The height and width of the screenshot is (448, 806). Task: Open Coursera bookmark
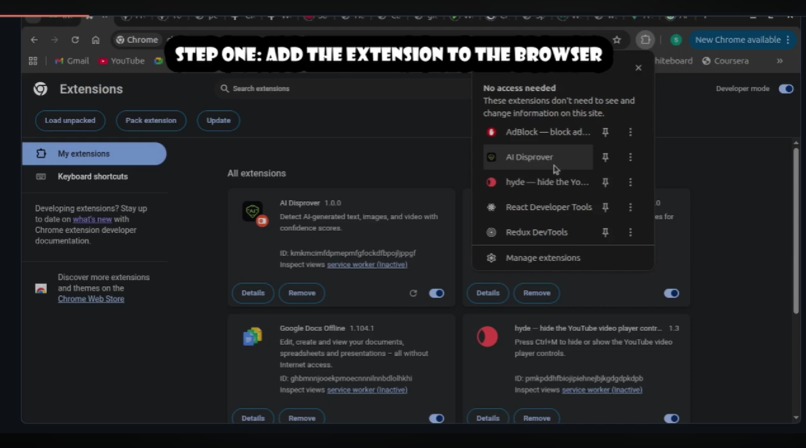(x=725, y=61)
